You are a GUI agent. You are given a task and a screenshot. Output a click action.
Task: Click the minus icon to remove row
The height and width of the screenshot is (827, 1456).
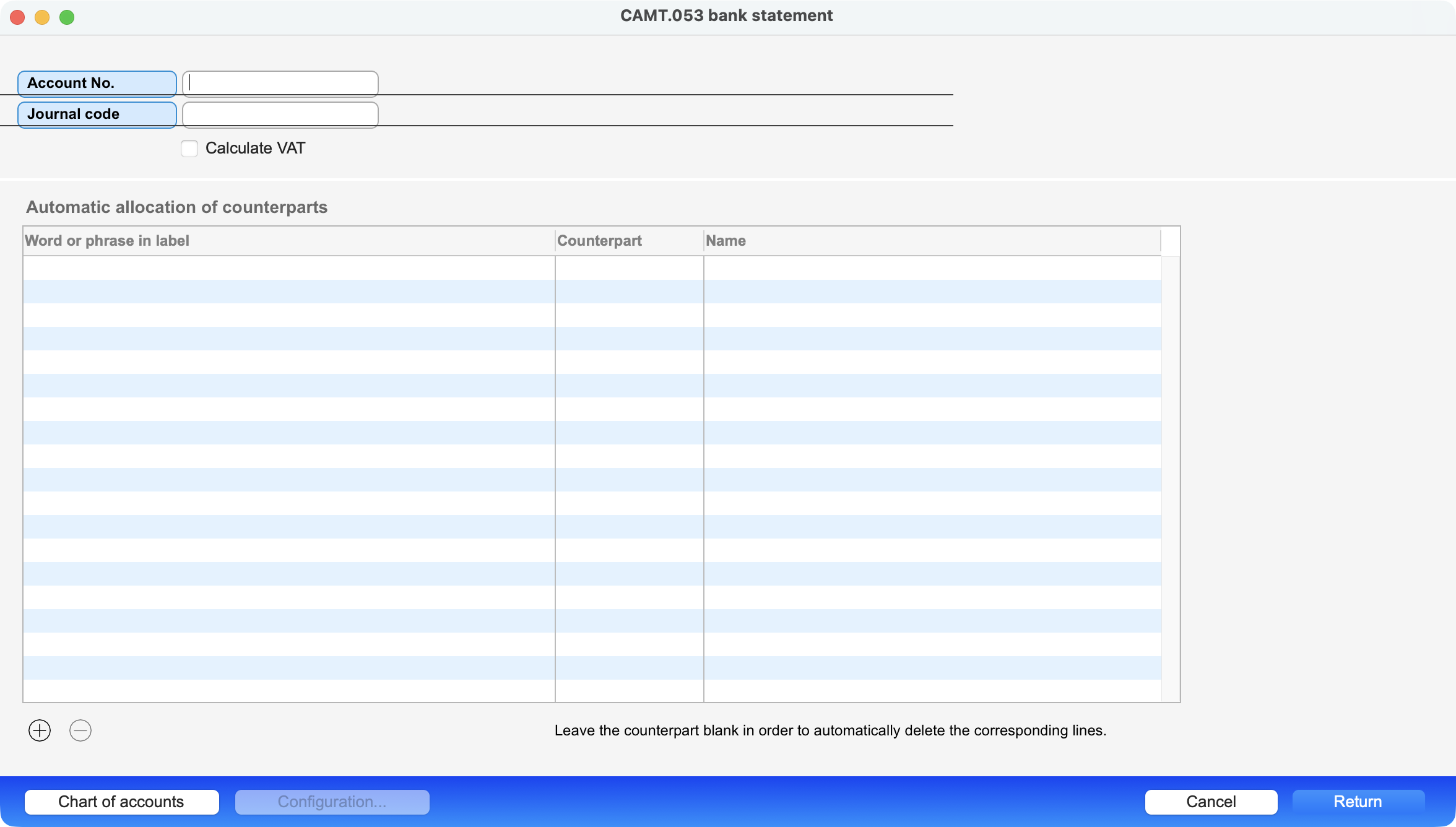(80, 730)
